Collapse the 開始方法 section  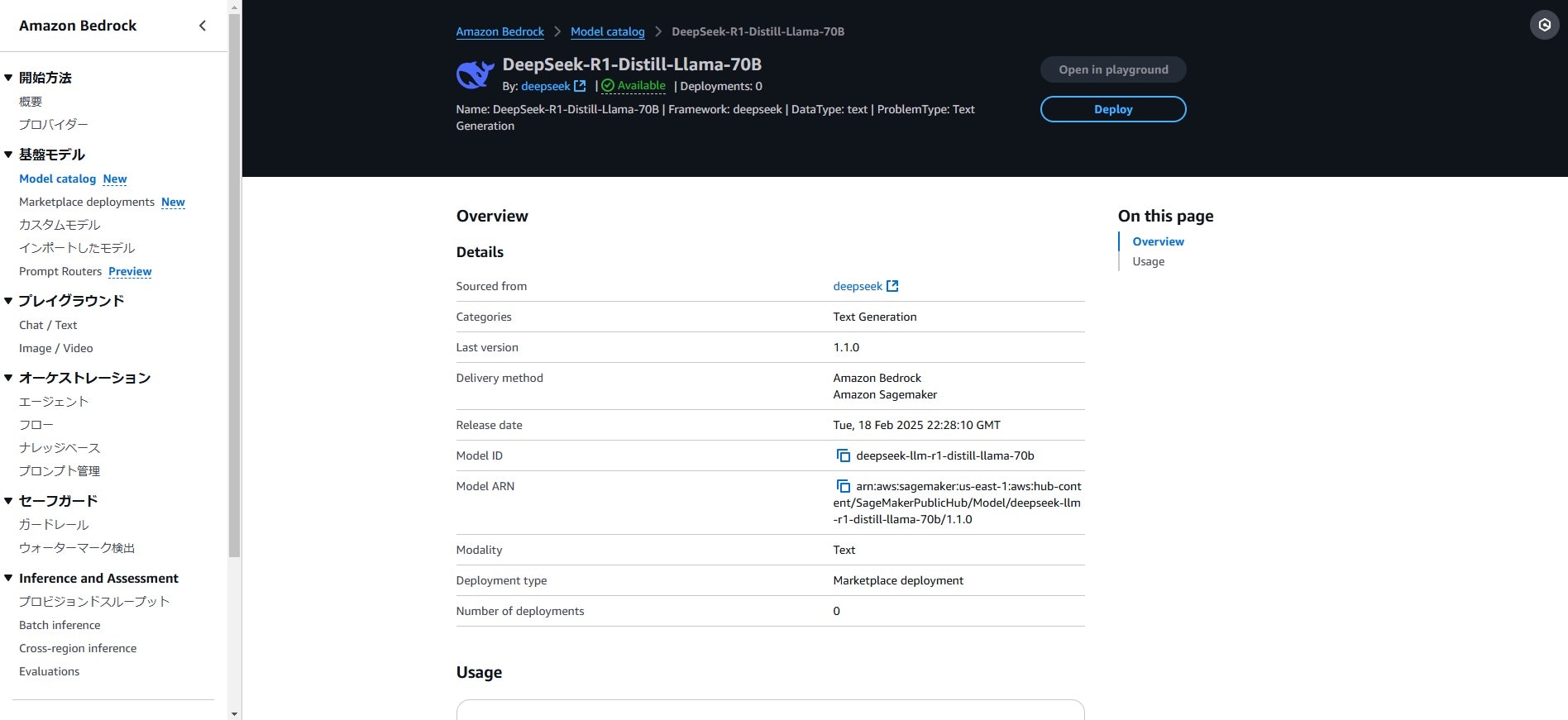click(x=8, y=78)
